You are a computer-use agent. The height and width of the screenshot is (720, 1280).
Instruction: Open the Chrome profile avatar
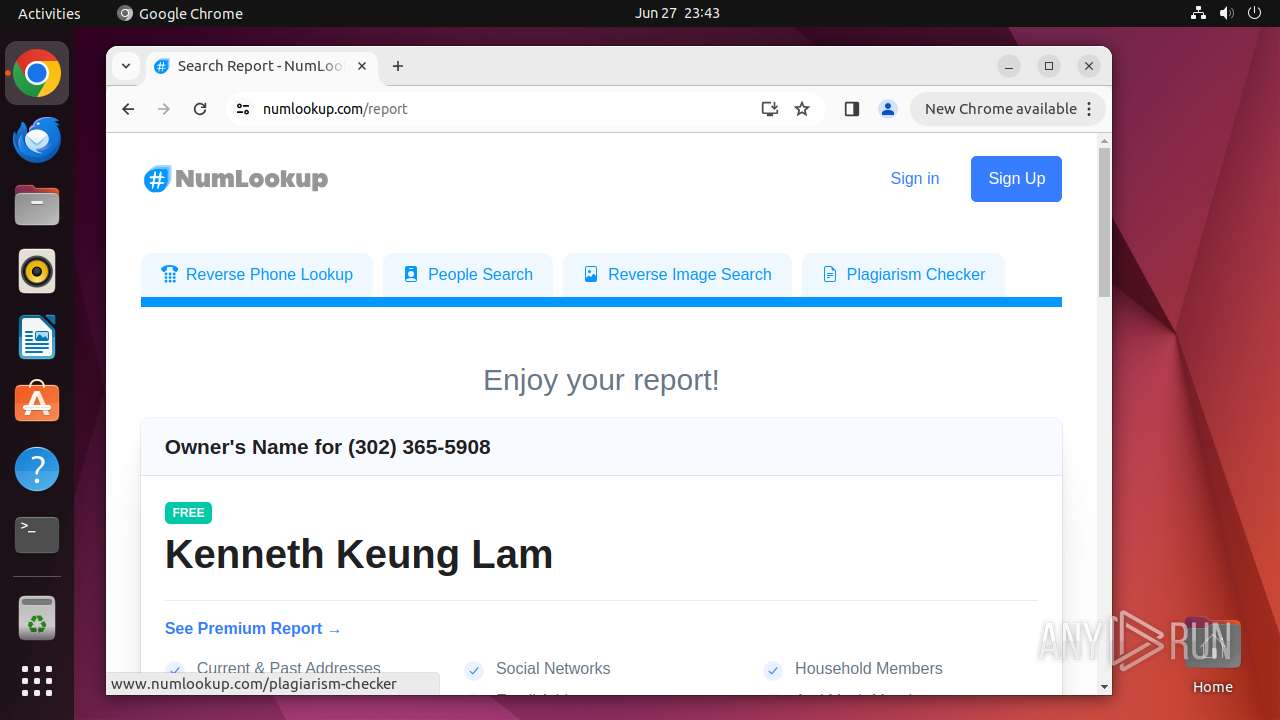887,109
